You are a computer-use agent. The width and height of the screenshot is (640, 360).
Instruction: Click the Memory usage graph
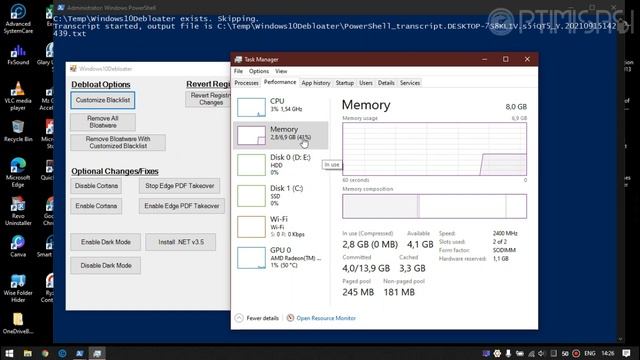(434, 149)
